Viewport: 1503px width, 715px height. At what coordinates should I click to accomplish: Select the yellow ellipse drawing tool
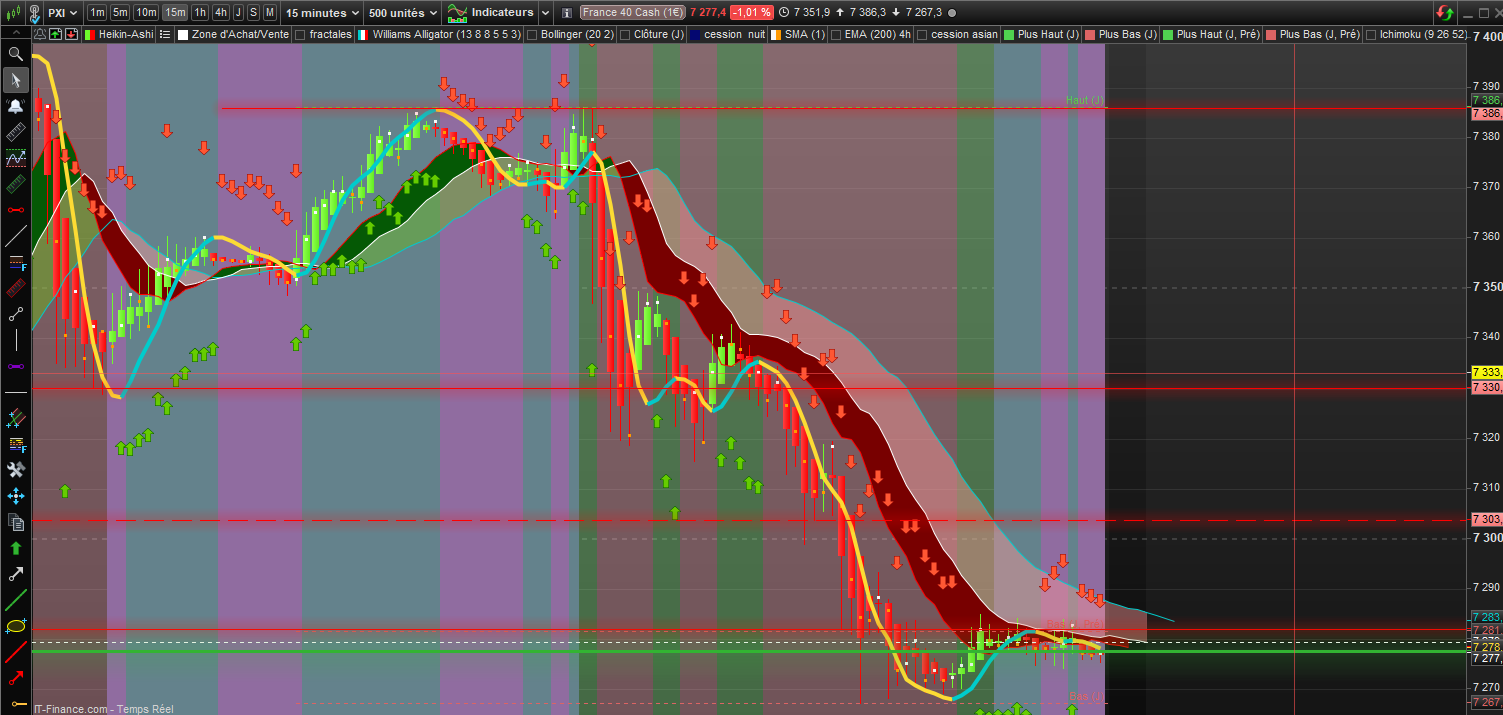click(15, 626)
